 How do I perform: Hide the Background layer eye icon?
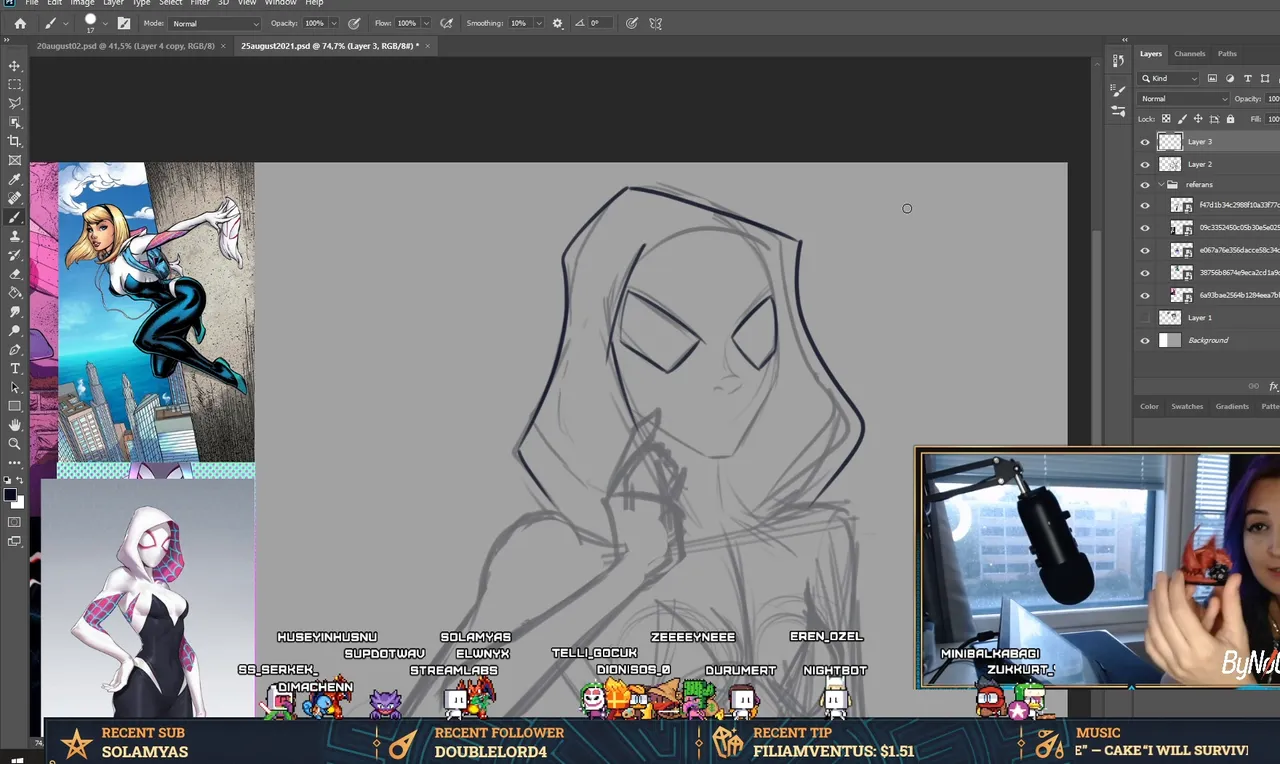(x=1145, y=340)
